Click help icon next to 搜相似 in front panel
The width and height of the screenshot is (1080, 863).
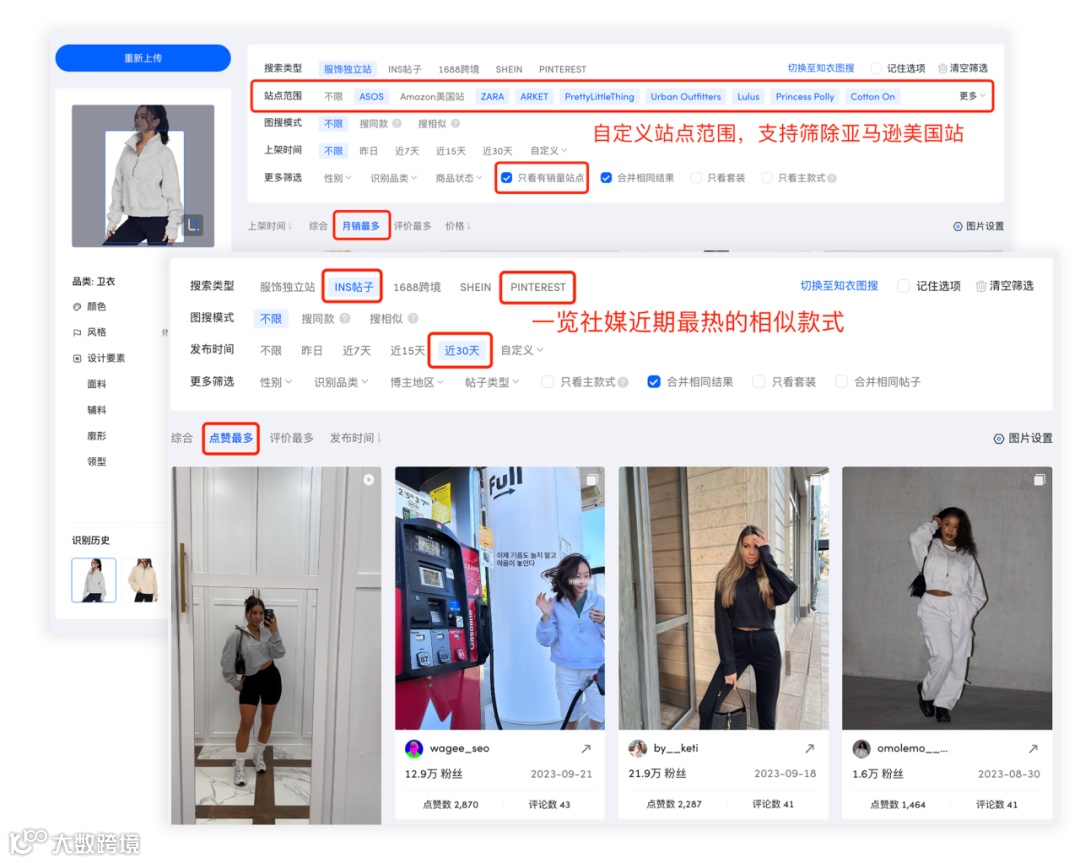[413, 318]
